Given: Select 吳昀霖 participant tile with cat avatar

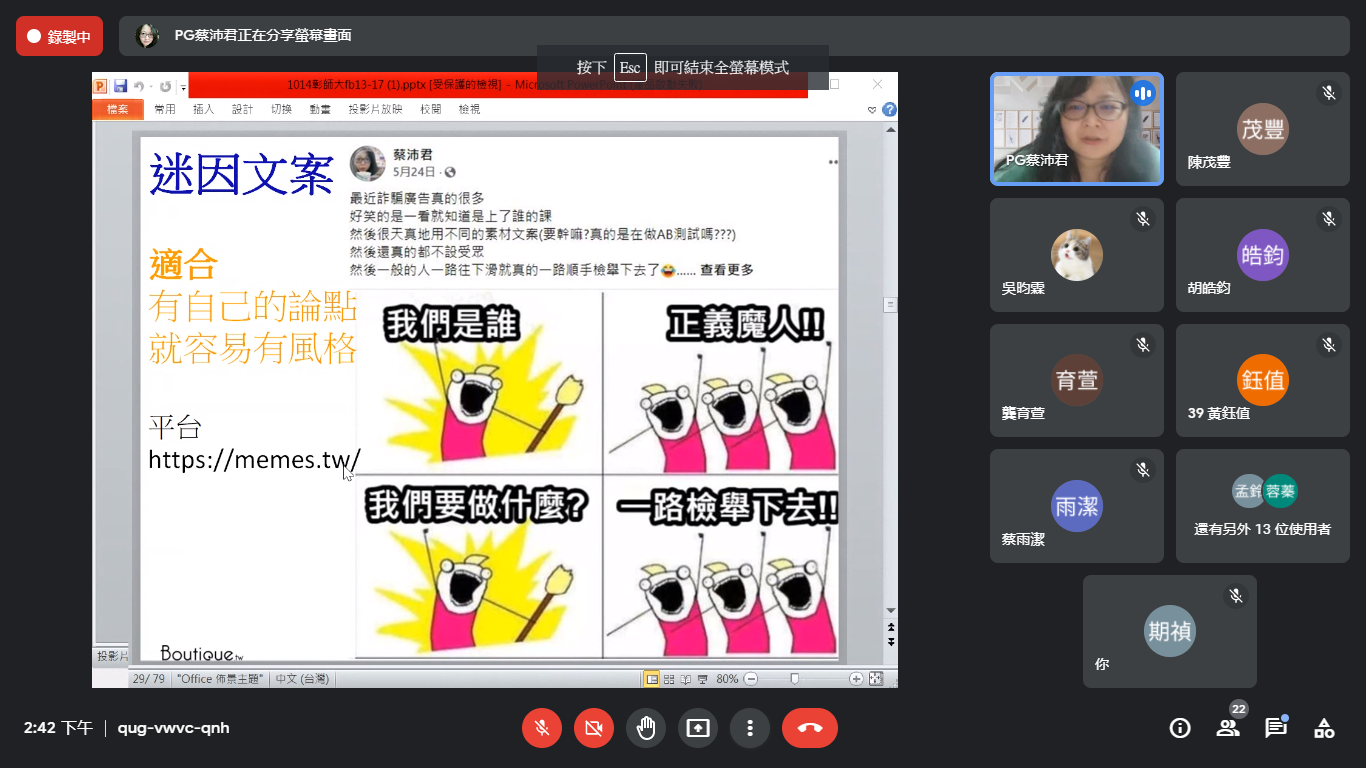Looking at the screenshot, I should 1077,255.
